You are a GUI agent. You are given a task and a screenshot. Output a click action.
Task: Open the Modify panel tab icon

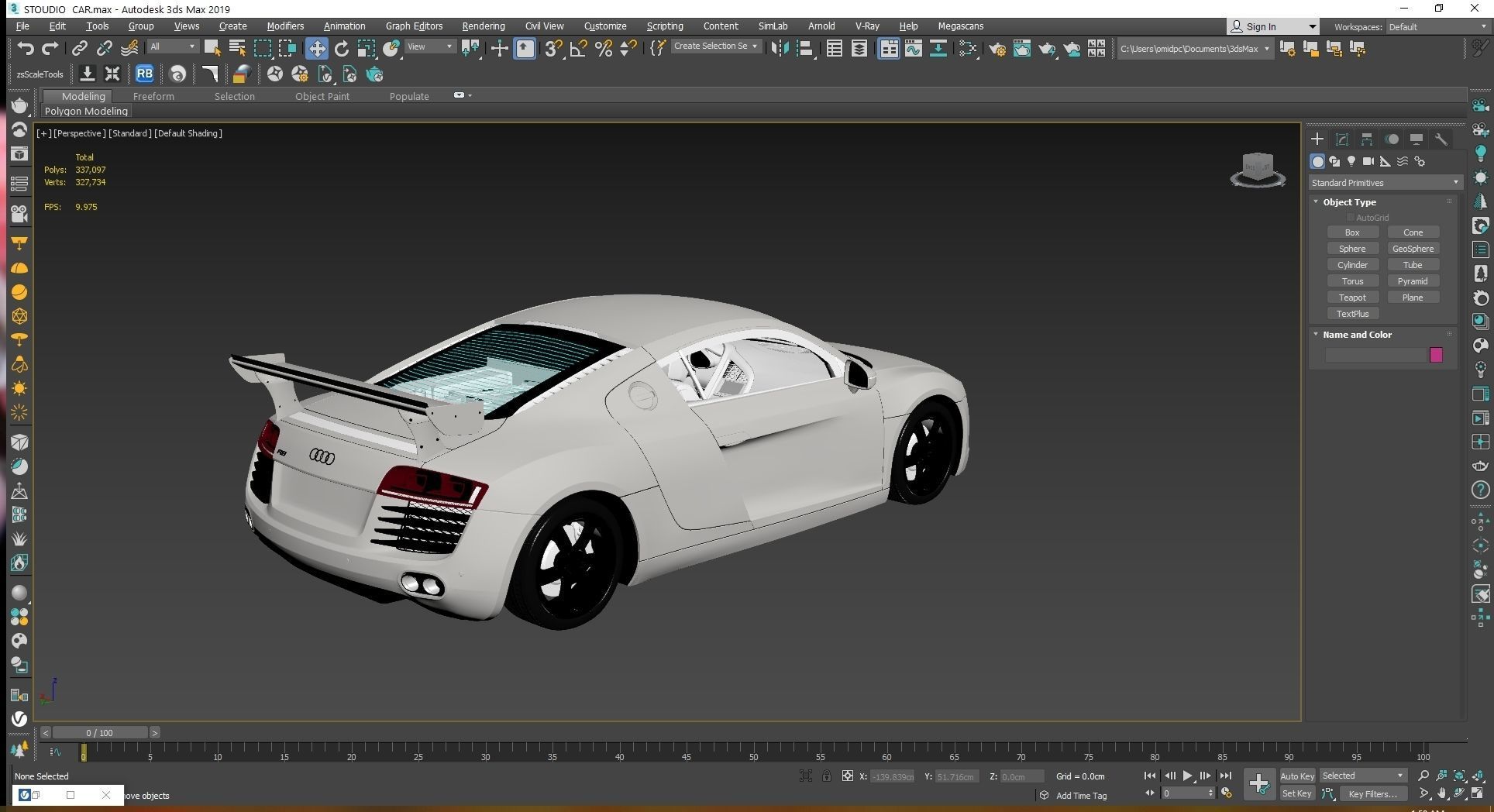tap(1342, 139)
